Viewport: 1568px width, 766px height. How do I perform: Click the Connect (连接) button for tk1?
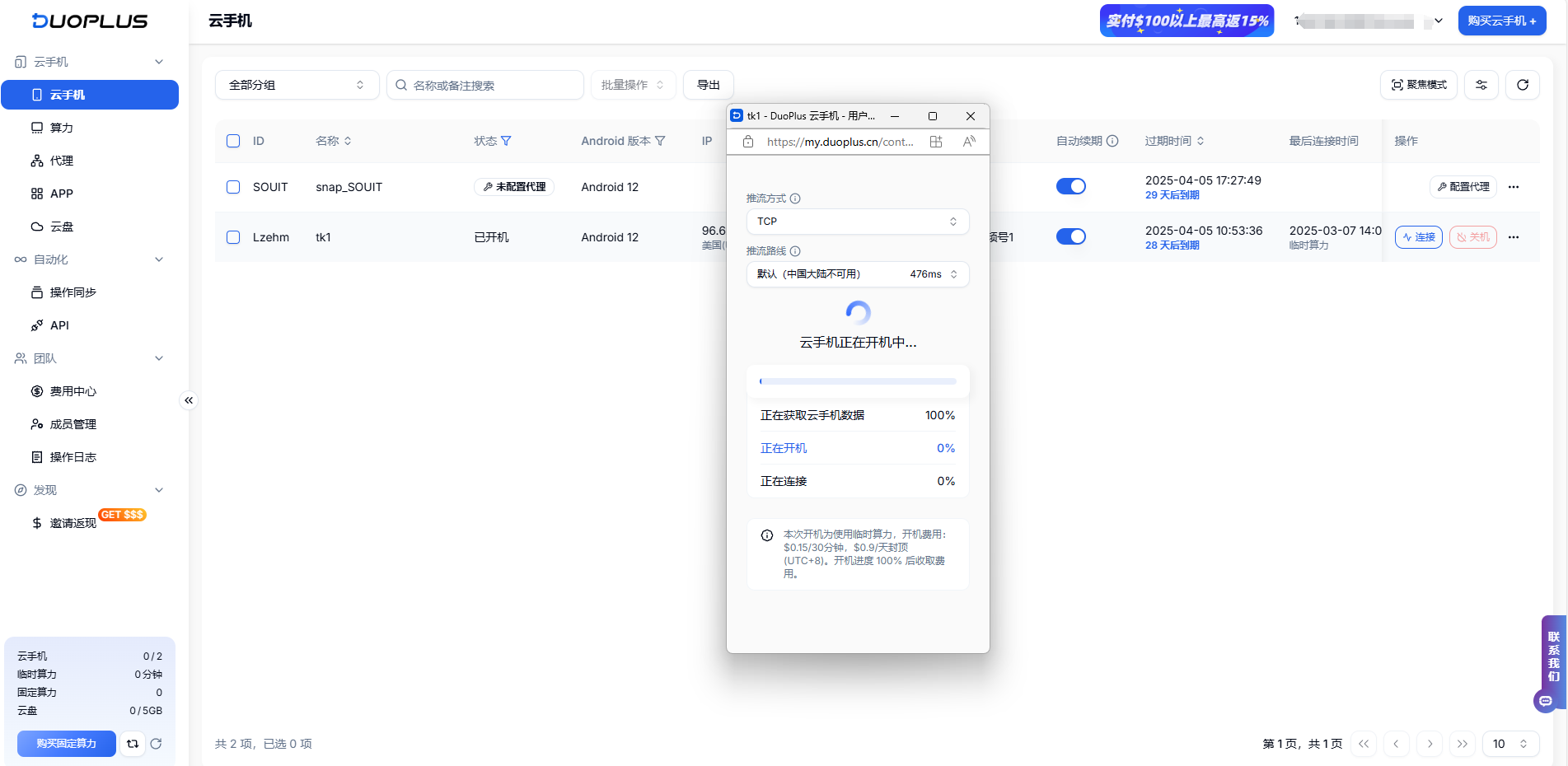click(x=1419, y=237)
